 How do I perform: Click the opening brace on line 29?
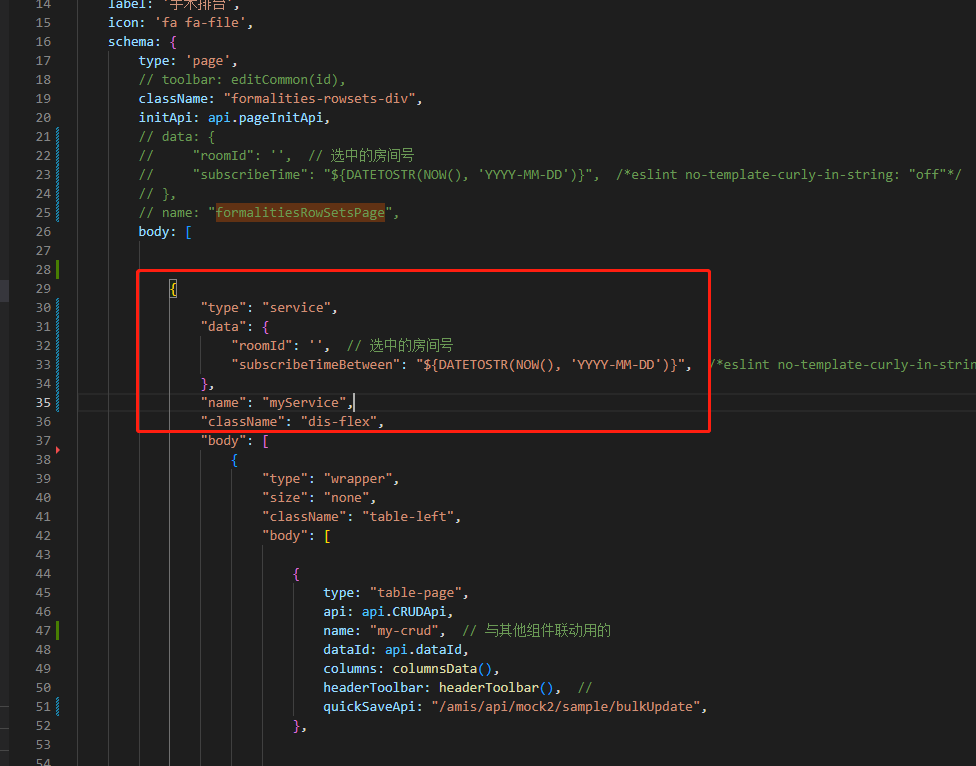point(173,289)
